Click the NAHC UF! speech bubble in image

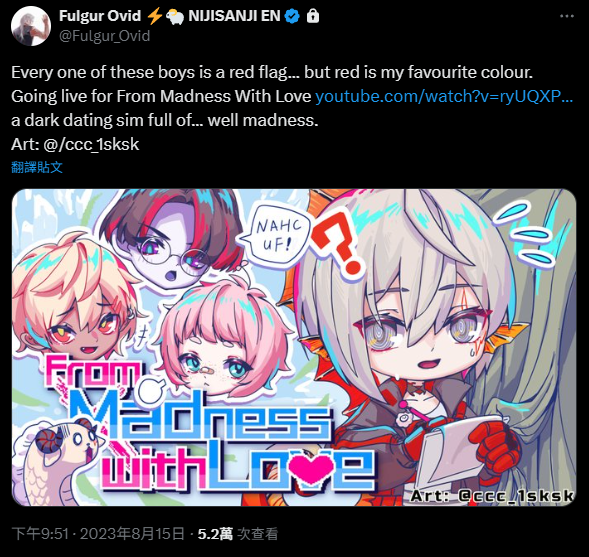(277, 234)
